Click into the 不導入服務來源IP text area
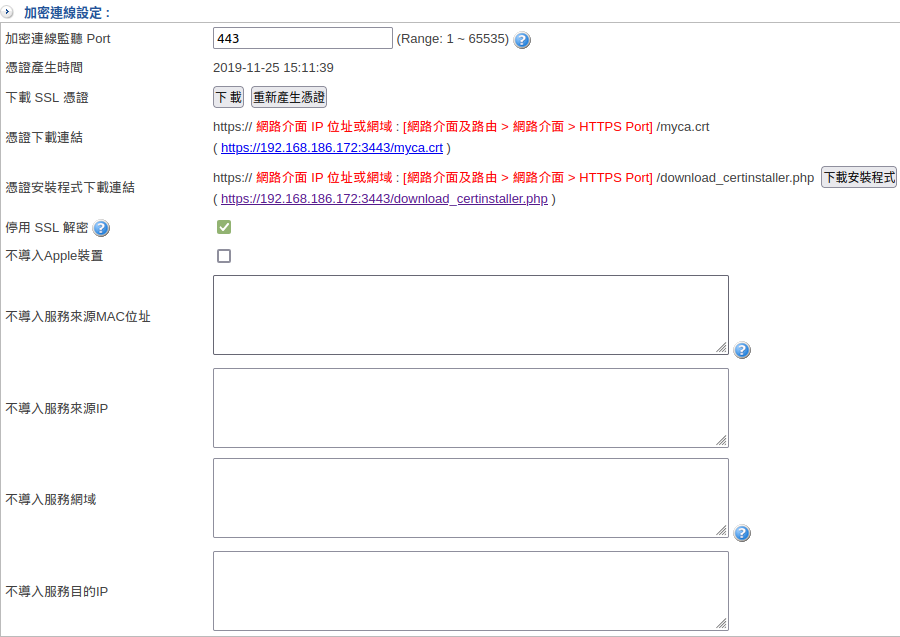 pyautogui.click(x=470, y=407)
